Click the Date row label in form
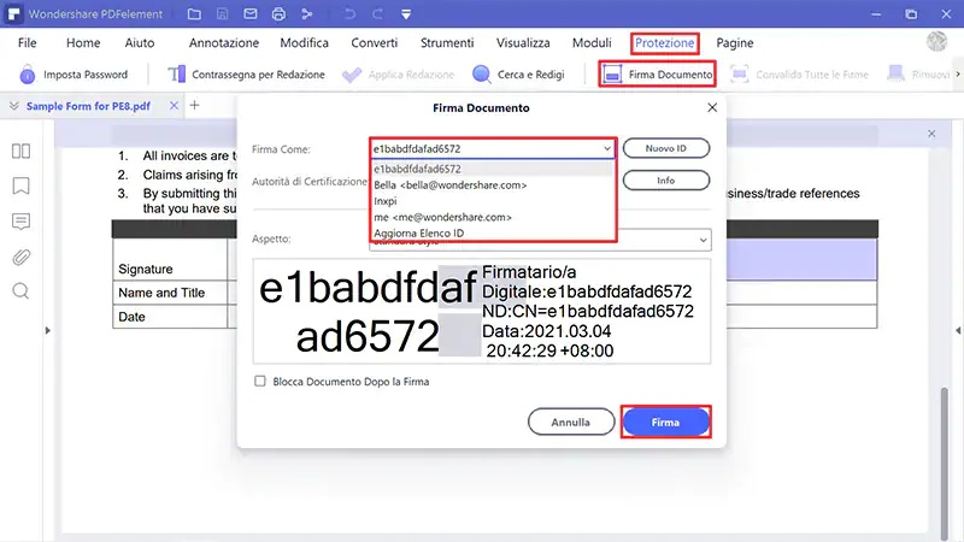Screen dimensions: 964x542 (132, 317)
